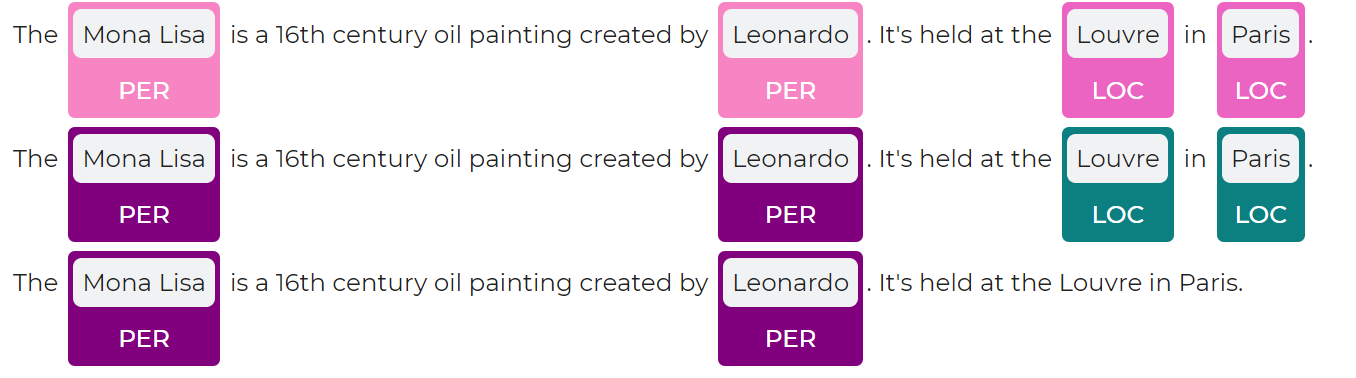Select the PER label under pink Leonardo
Viewport: 1356px width, 378px height.
(x=790, y=91)
